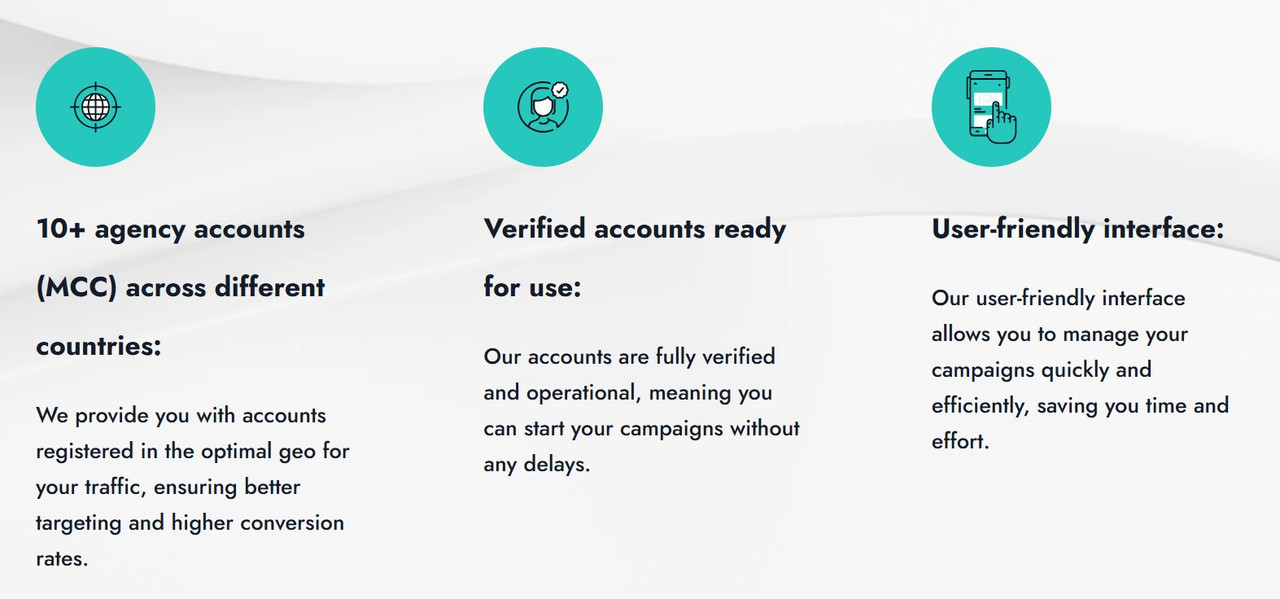Image resolution: width=1280 pixels, height=599 pixels.
Task: Click the pointing hand on the smartphone icon
Action: pos(1001,124)
